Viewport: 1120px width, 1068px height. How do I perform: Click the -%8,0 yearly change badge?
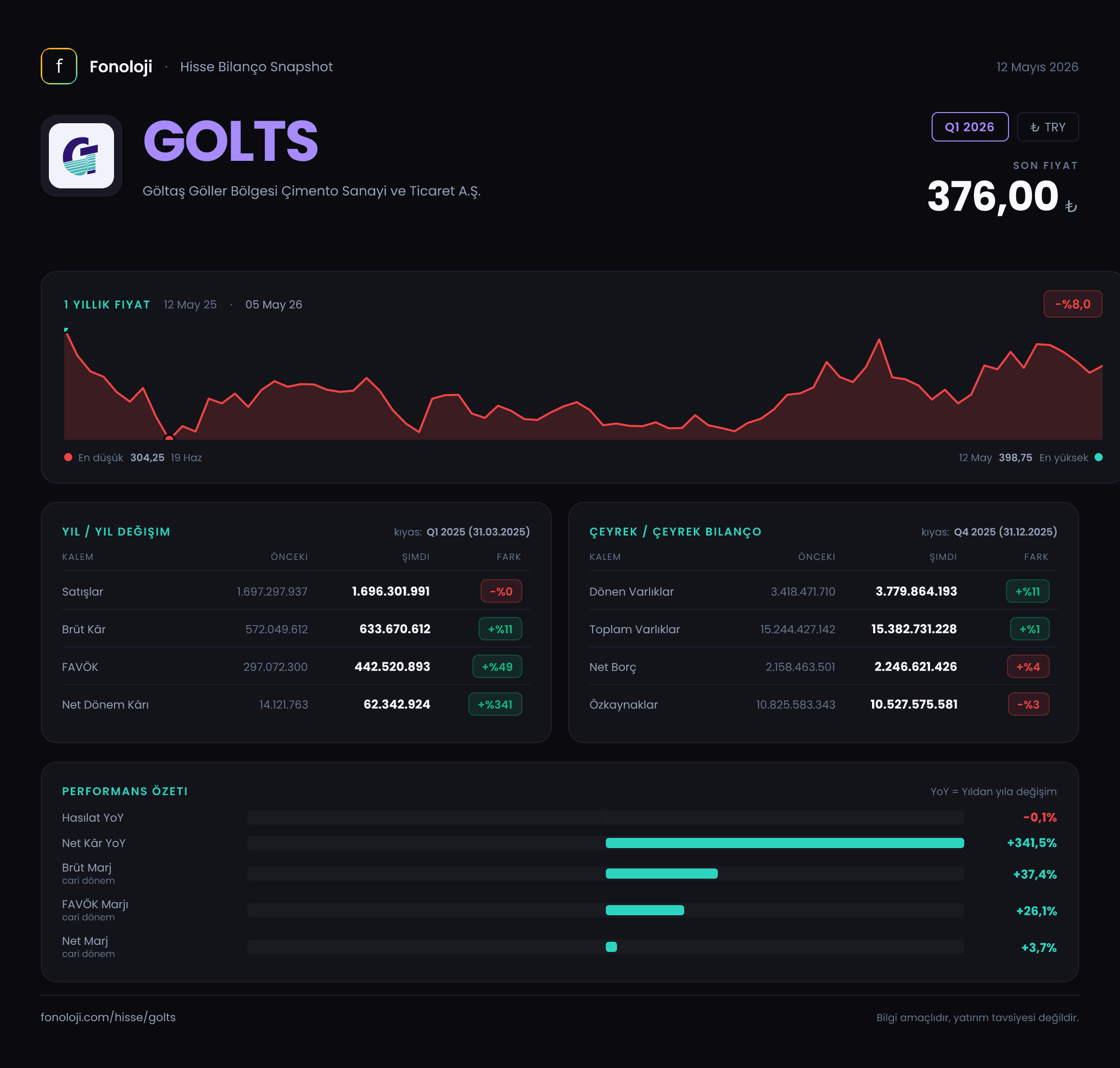1073,304
